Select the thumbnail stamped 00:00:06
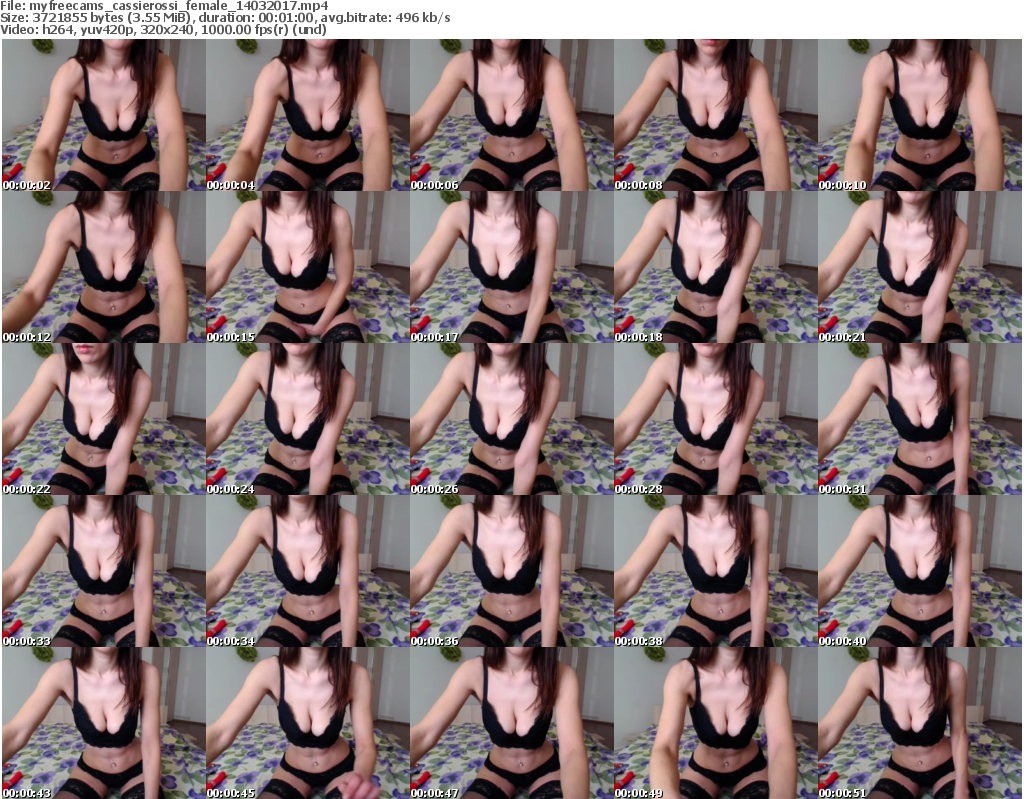The width and height of the screenshot is (1024, 799). pos(511,115)
